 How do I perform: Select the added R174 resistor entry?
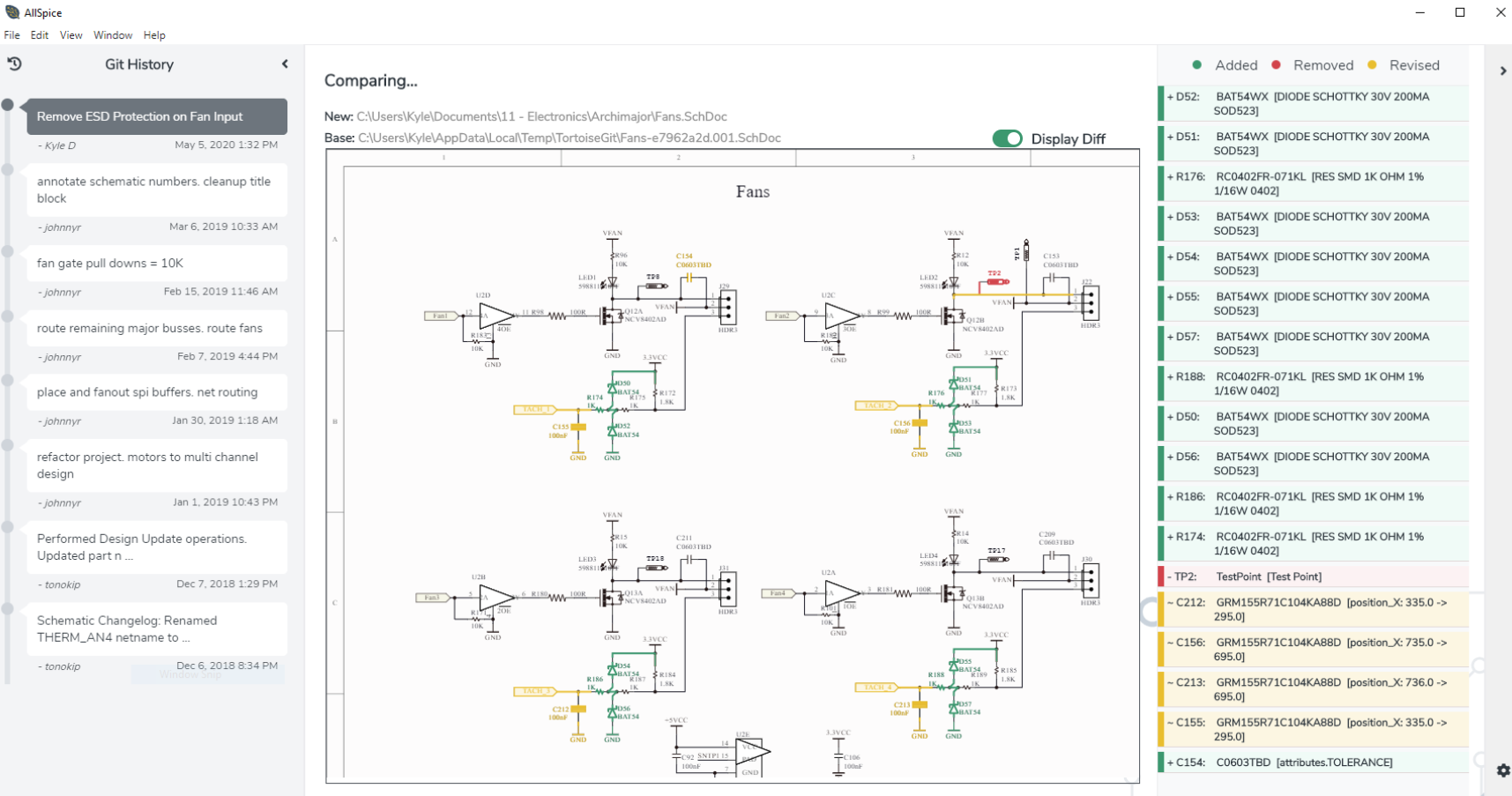click(x=1314, y=543)
